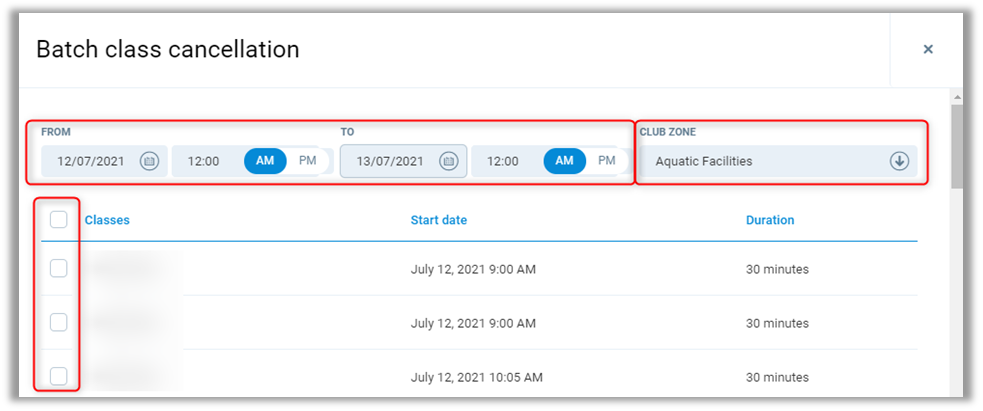
Task: Switch FROM time to PM
Action: (x=307, y=161)
